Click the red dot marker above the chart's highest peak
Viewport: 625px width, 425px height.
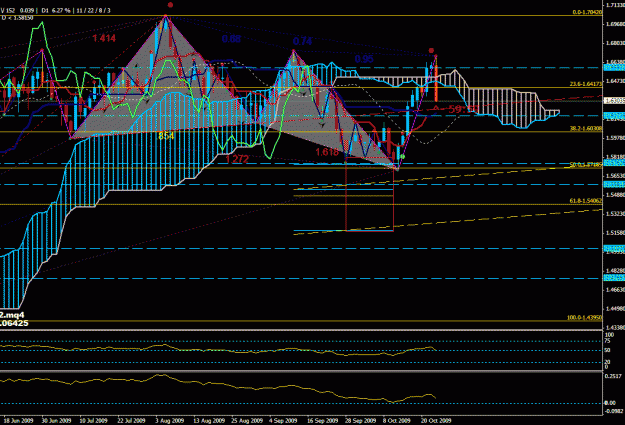[170, 5]
